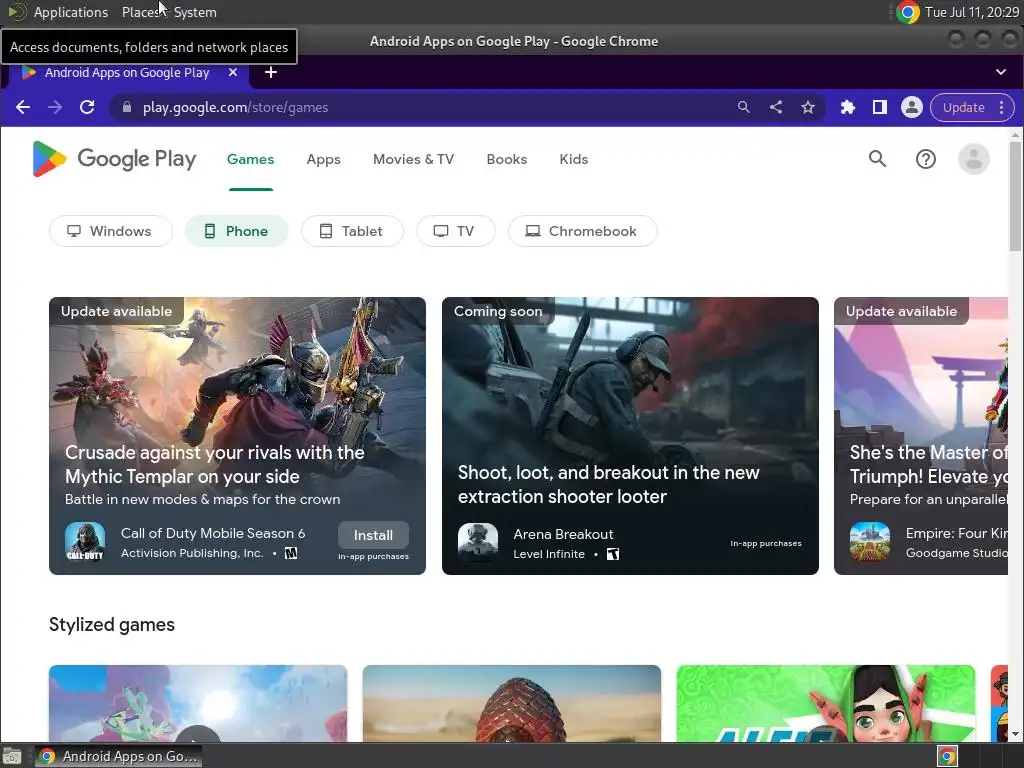Open the red dragon egg game thumbnail
The height and width of the screenshot is (768, 1024).
(511, 703)
